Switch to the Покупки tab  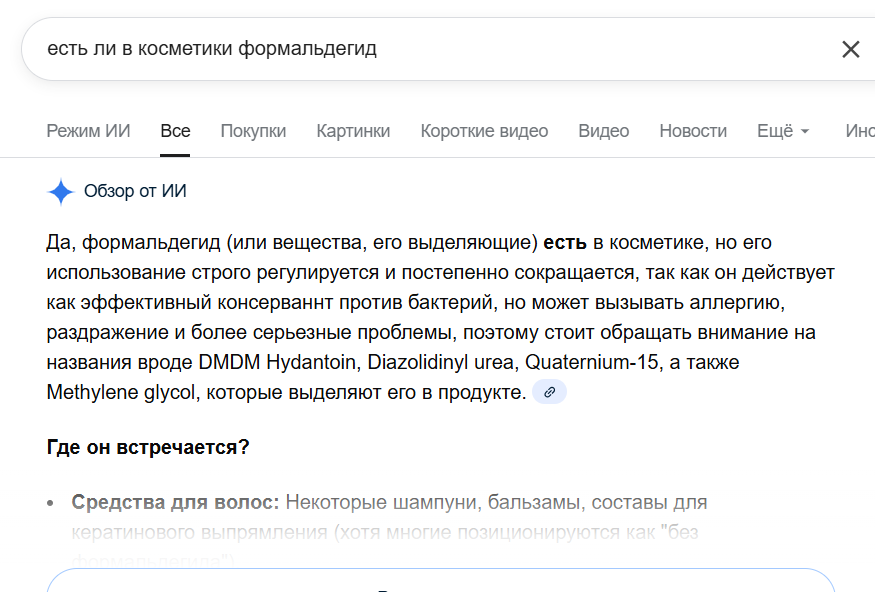click(x=253, y=131)
